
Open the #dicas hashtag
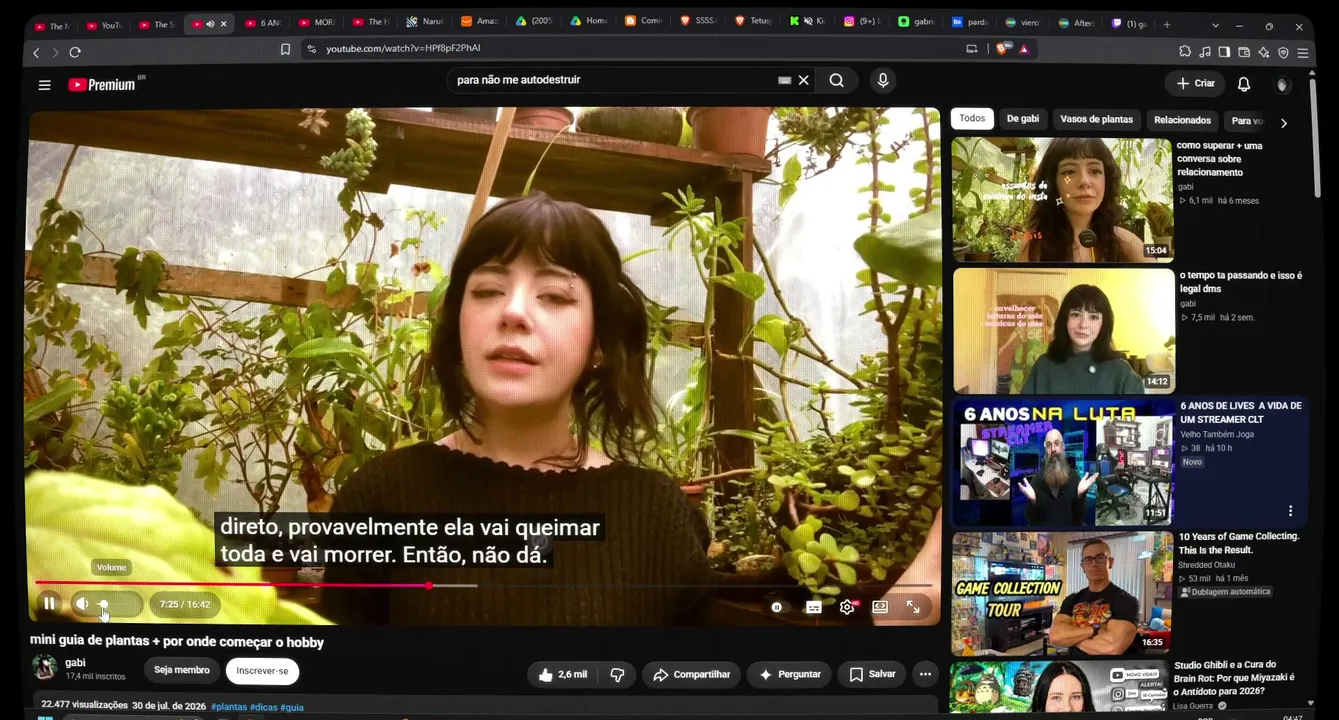(x=264, y=707)
